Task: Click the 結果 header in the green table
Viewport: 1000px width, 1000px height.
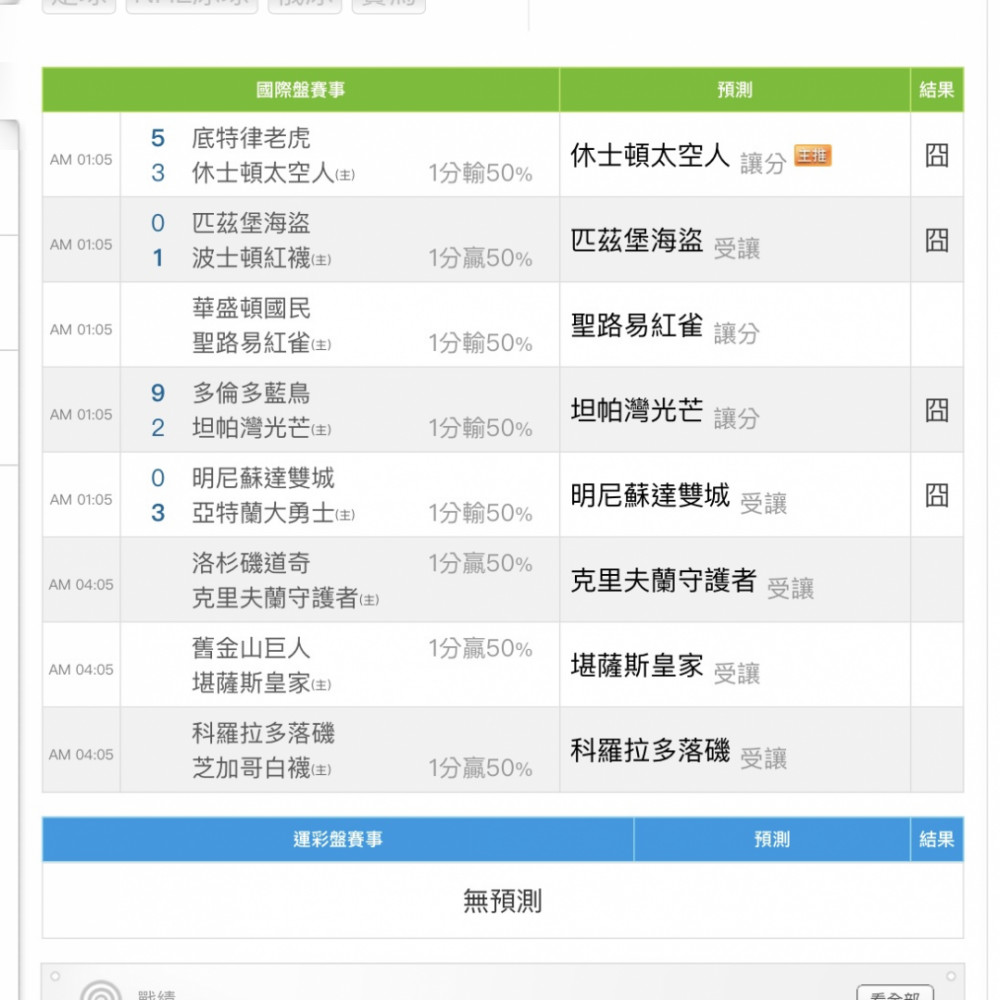Action: tap(936, 90)
